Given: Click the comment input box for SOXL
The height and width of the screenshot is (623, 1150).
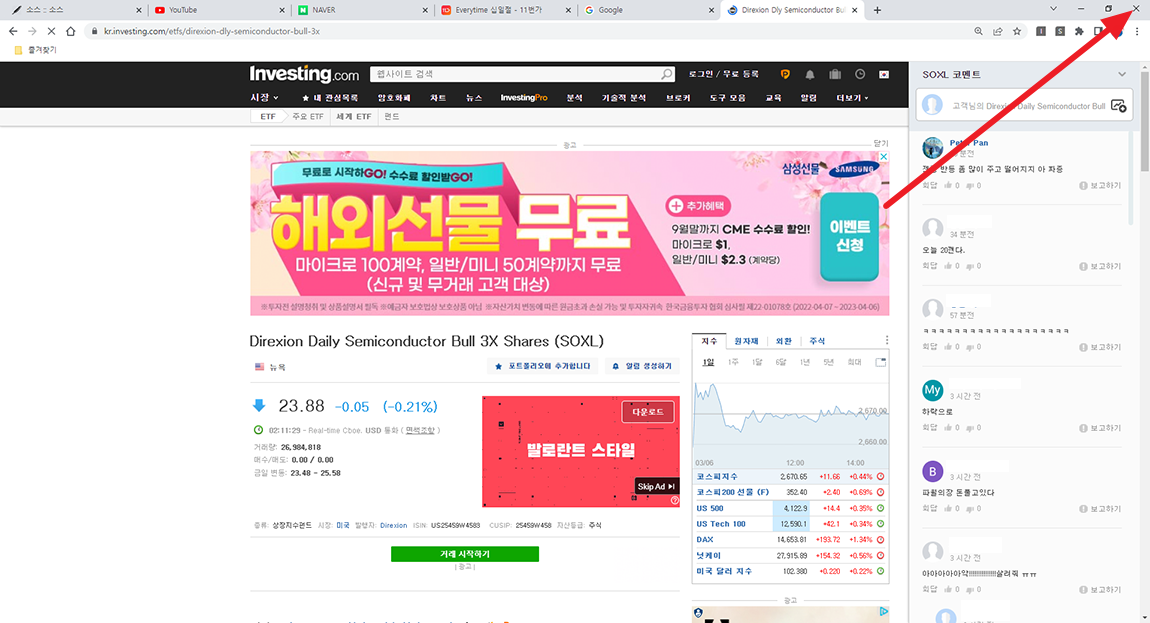Looking at the screenshot, I should point(1022,106).
